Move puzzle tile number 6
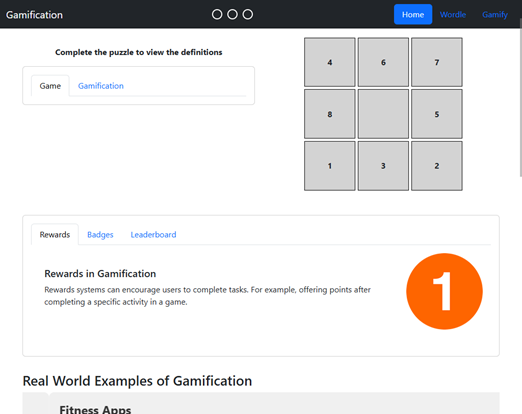This screenshot has width=522, height=414. 383,62
